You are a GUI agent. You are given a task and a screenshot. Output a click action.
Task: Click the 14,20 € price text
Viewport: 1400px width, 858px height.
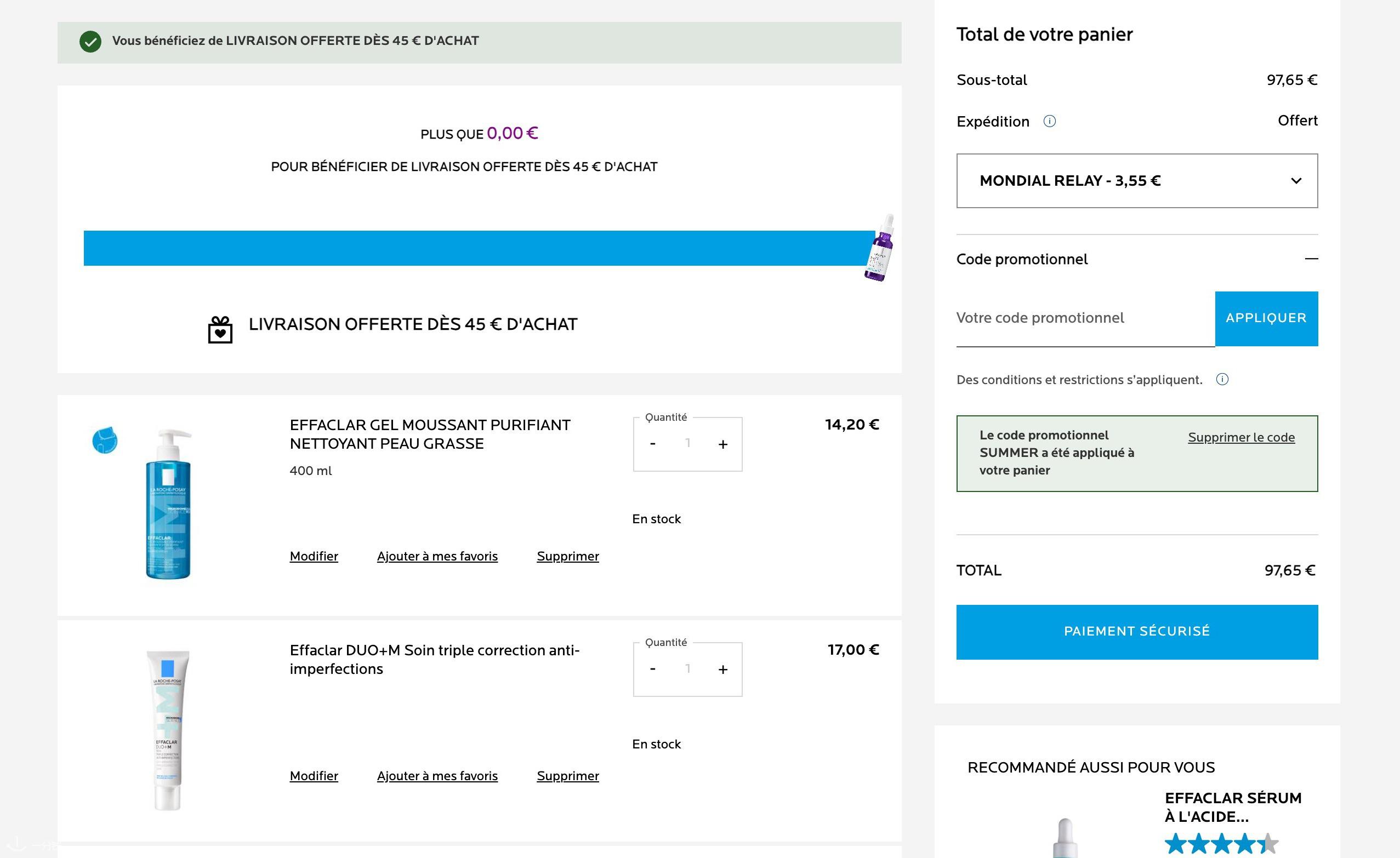852,425
